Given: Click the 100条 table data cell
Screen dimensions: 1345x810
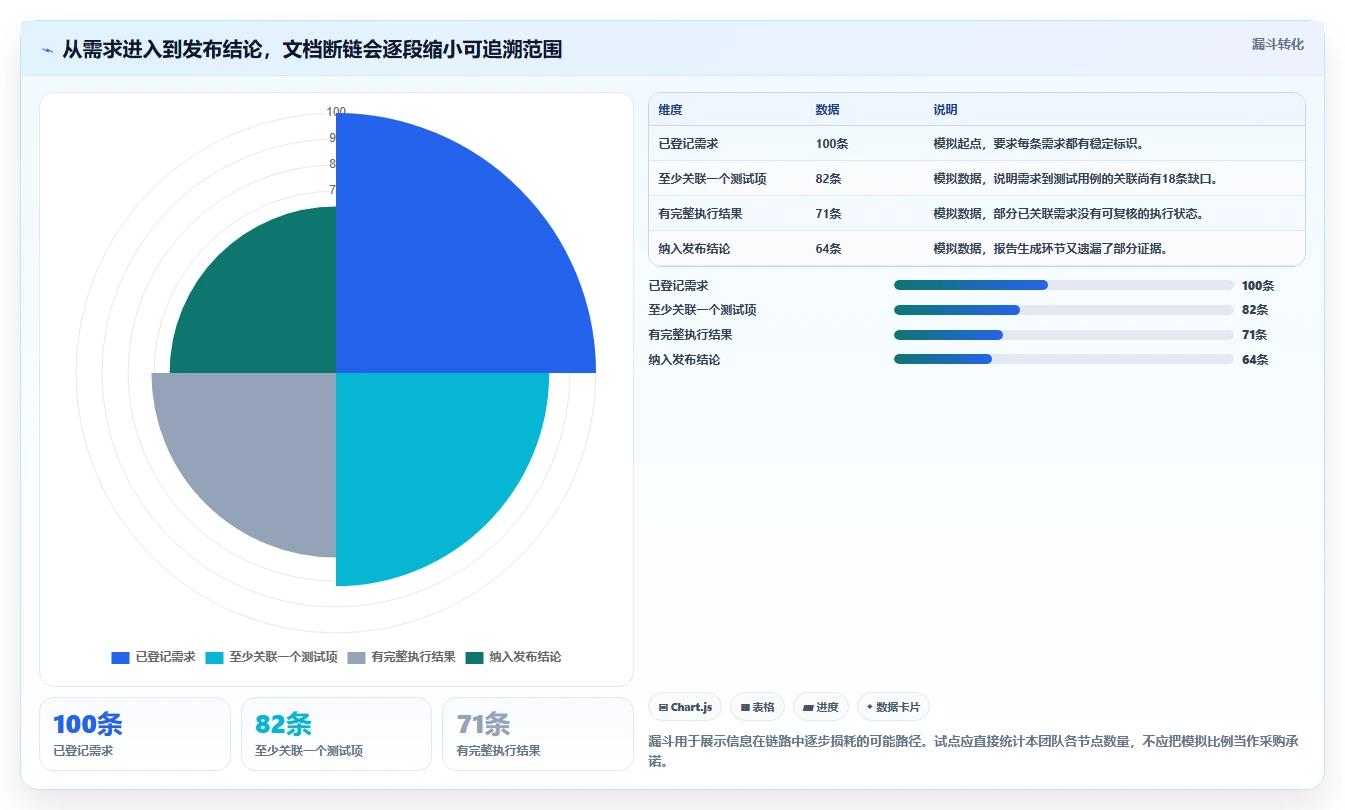Looking at the screenshot, I should click(832, 144).
